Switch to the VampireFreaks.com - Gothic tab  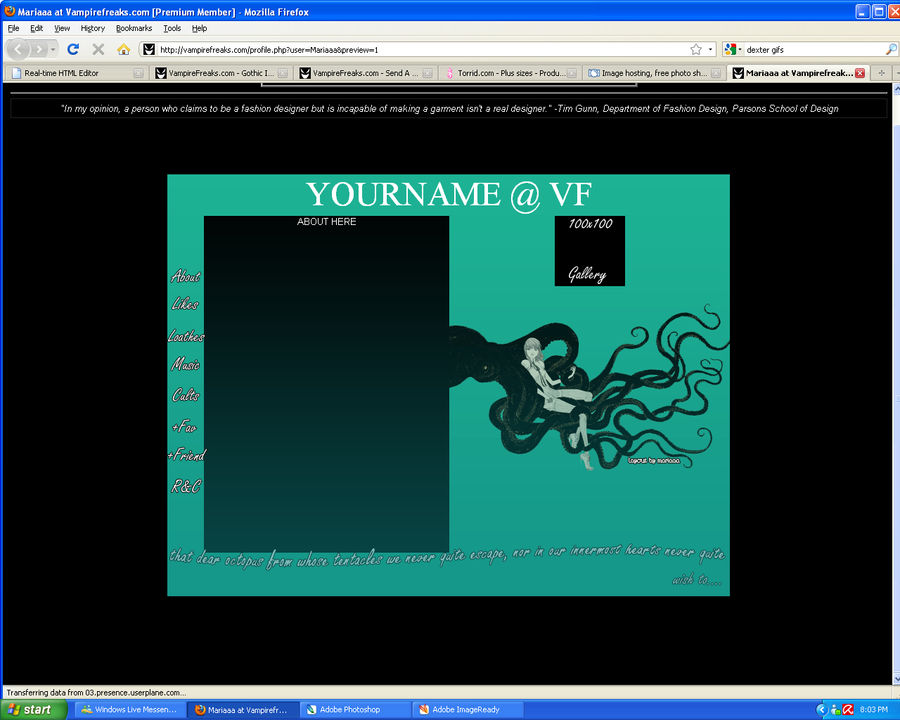click(x=221, y=73)
